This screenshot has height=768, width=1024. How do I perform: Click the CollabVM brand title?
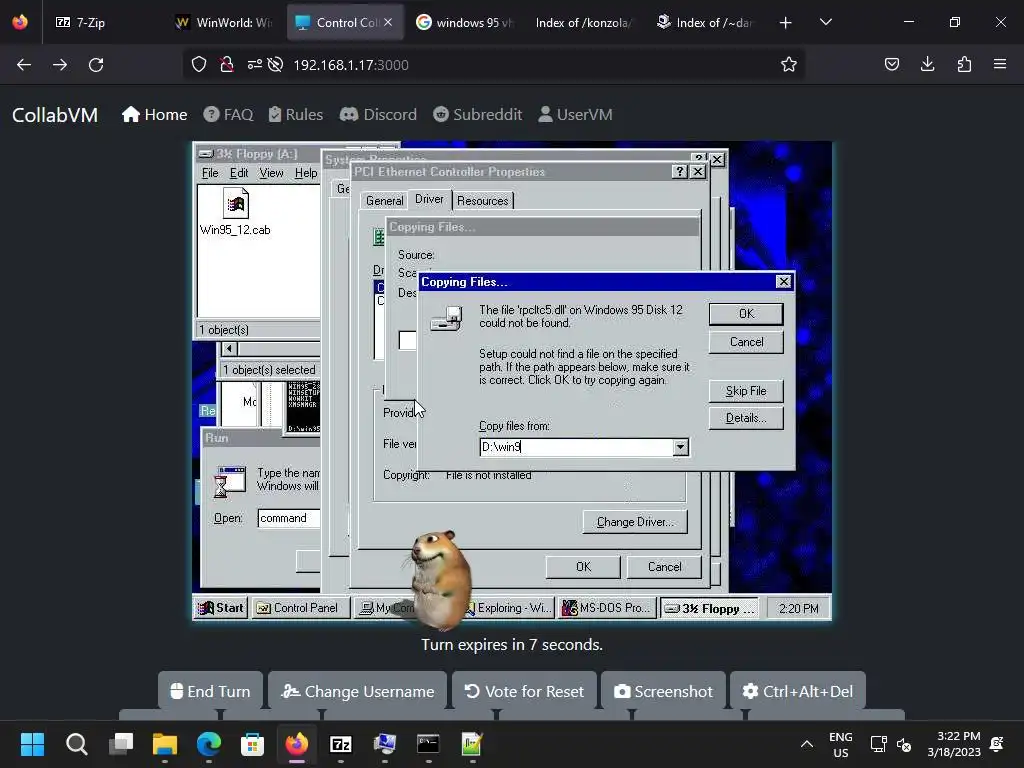pyautogui.click(x=55, y=115)
